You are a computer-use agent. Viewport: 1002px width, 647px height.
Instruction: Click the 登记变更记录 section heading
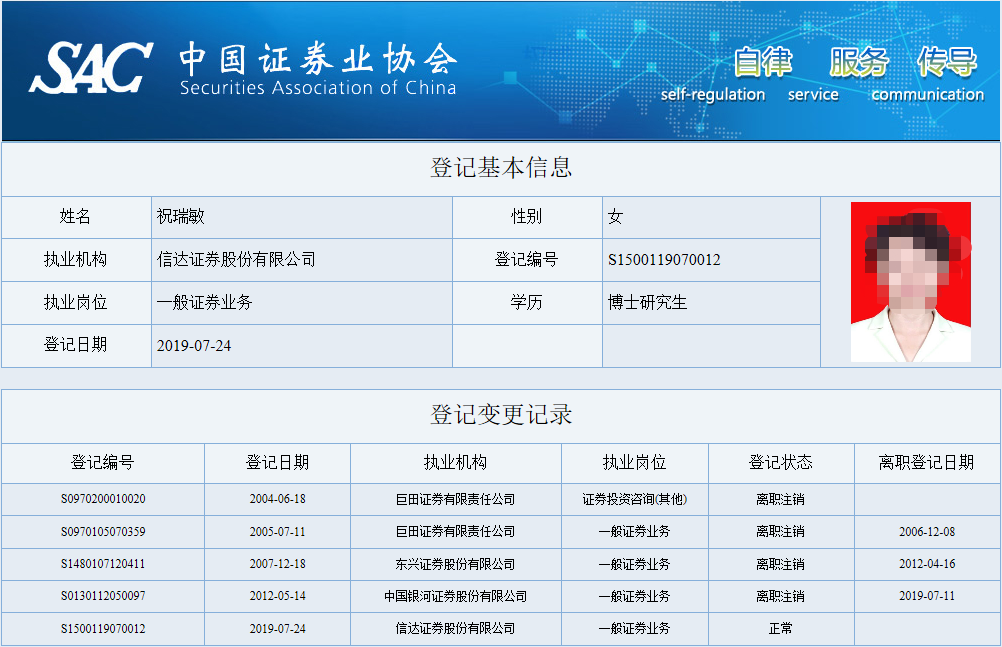pos(501,415)
